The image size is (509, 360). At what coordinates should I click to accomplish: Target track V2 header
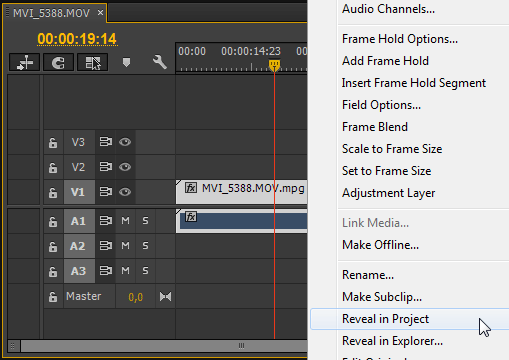coord(79,167)
